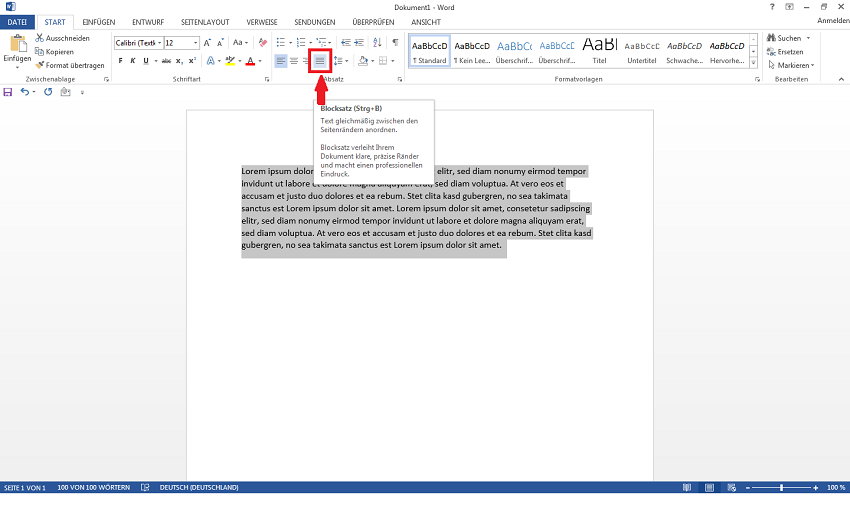
Task: Clear all formatting with the eraser icon
Action: point(263,43)
